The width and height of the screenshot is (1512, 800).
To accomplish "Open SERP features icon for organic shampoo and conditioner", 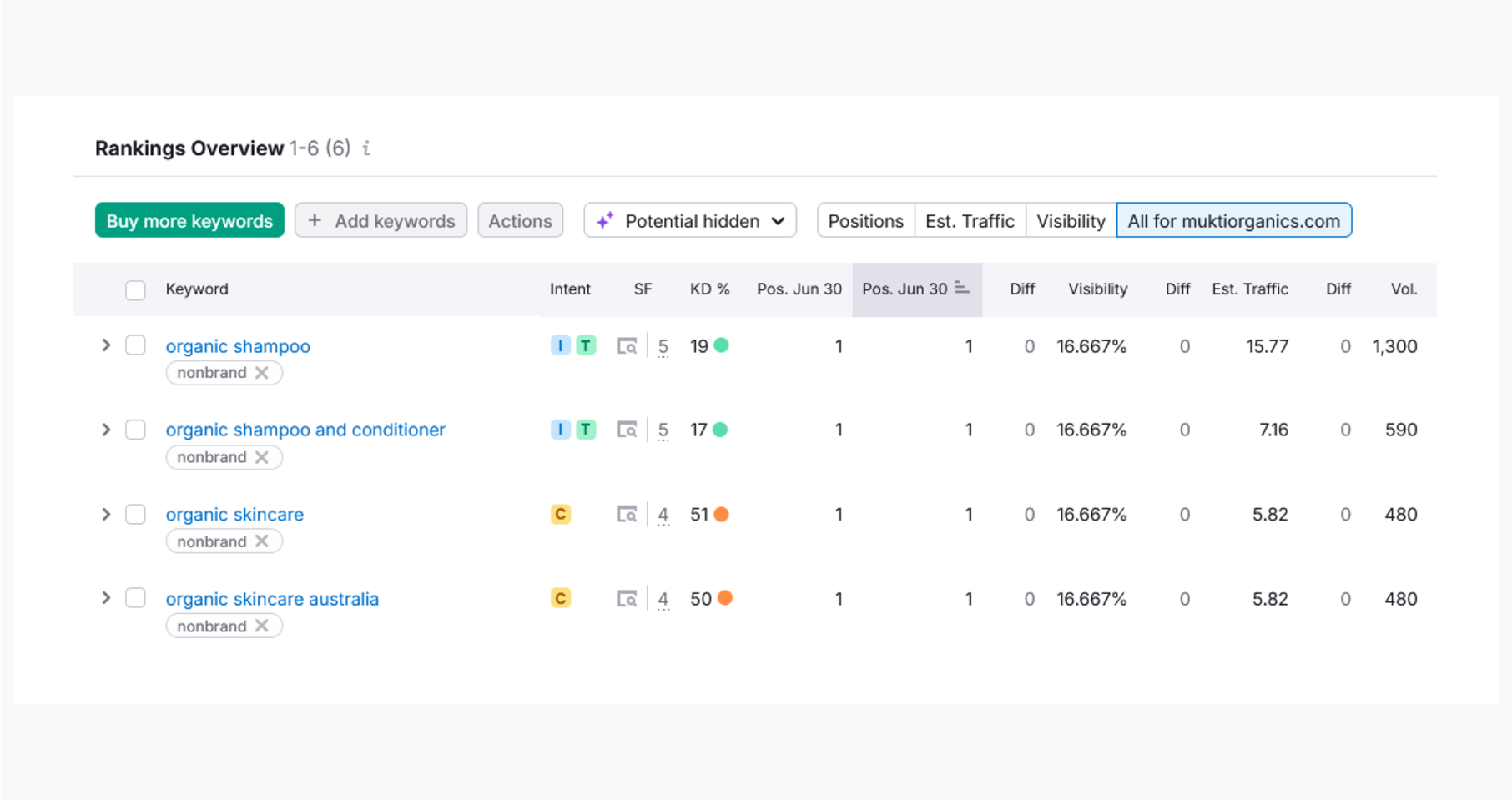I will tap(627, 430).
